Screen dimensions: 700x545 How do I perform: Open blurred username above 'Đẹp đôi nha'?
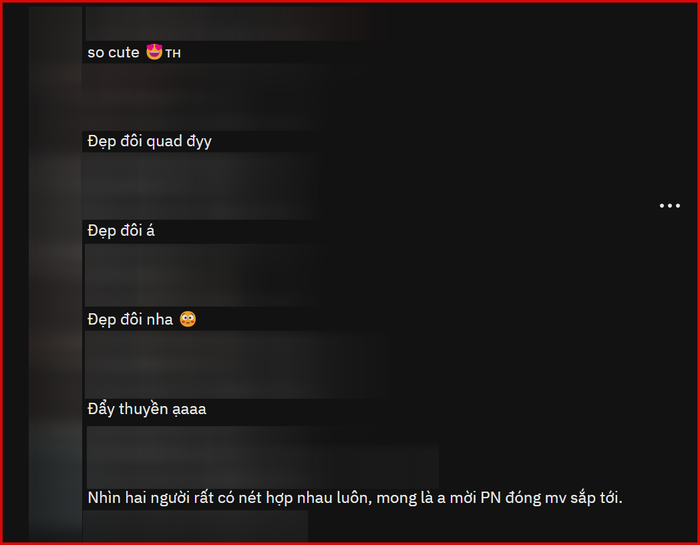[x=205, y=275]
